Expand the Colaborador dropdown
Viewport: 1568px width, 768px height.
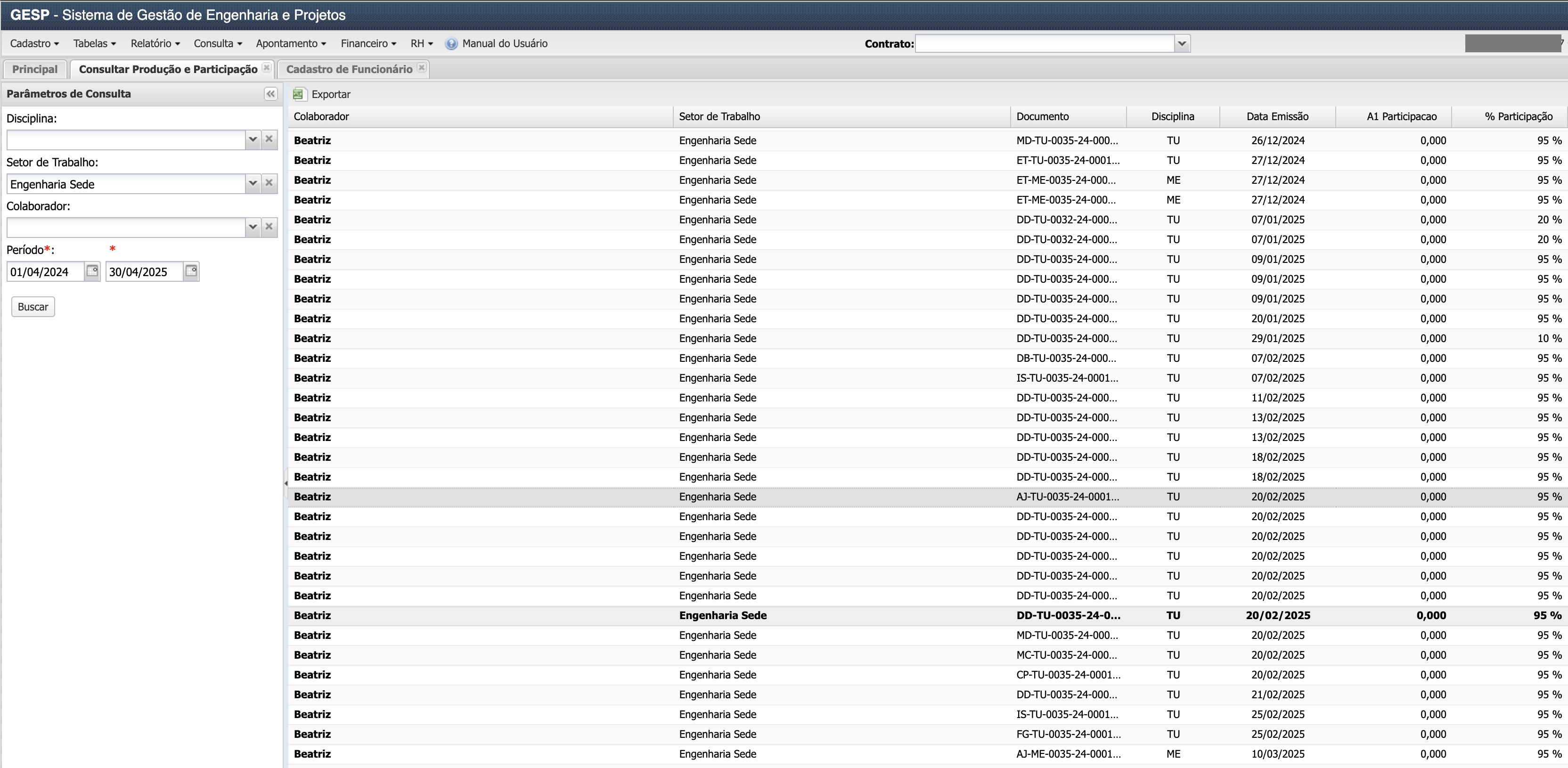tap(253, 227)
